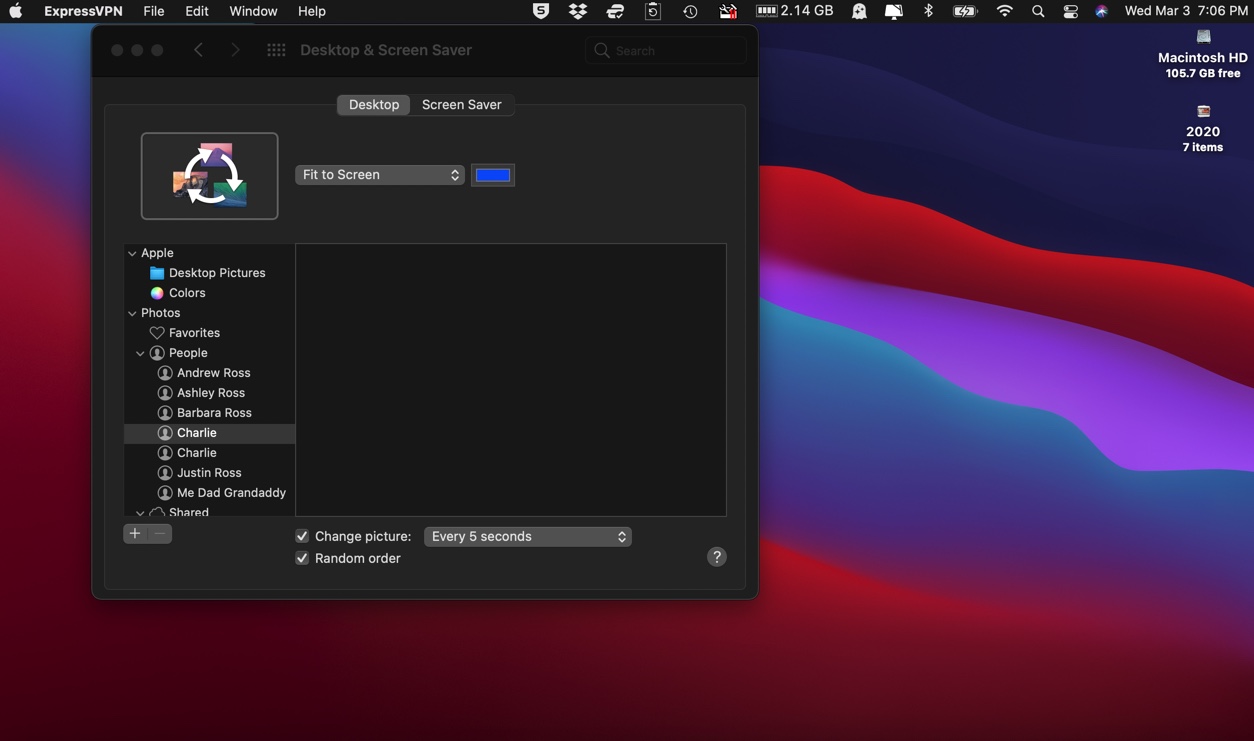The height and width of the screenshot is (741, 1254).
Task: Open Spotlight search in the menu bar
Action: pyautogui.click(x=1038, y=11)
